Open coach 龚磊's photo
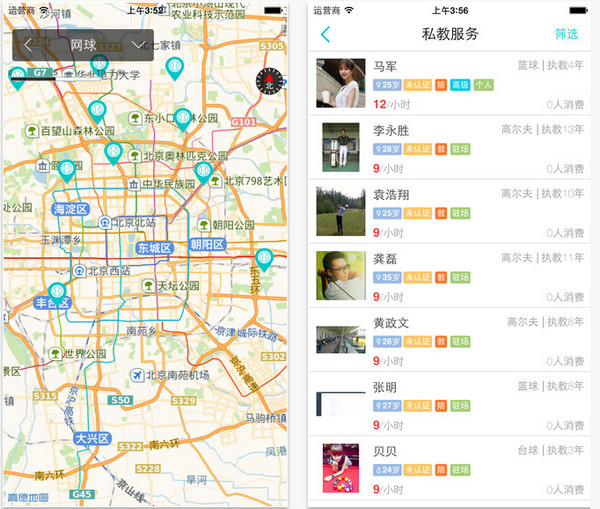Image resolution: width=600 pixels, height=509 pixels. click(x=341, y=276)
